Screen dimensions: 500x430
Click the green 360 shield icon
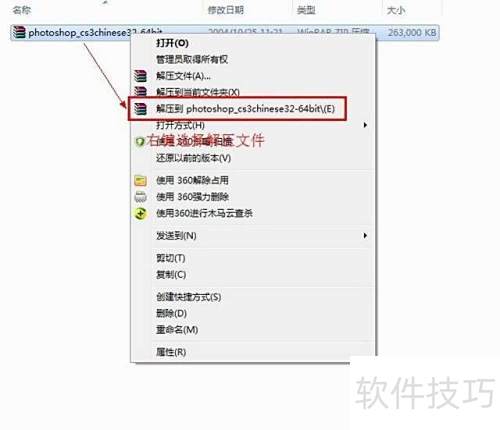point(140,142)
